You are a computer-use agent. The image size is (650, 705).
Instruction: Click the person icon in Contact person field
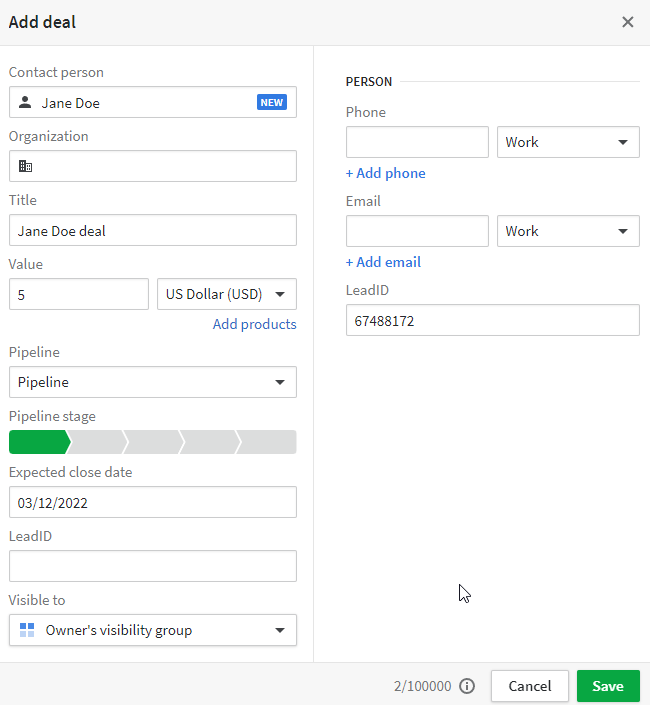pyautogui.click(x=25, y=103)
